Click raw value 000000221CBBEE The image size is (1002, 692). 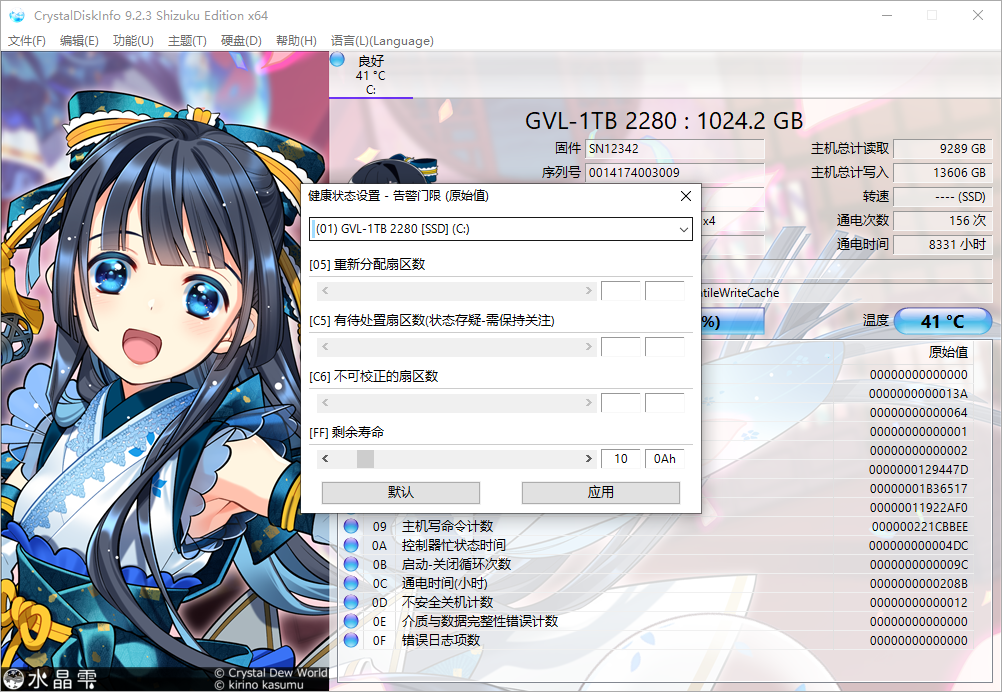click(920, 527)
